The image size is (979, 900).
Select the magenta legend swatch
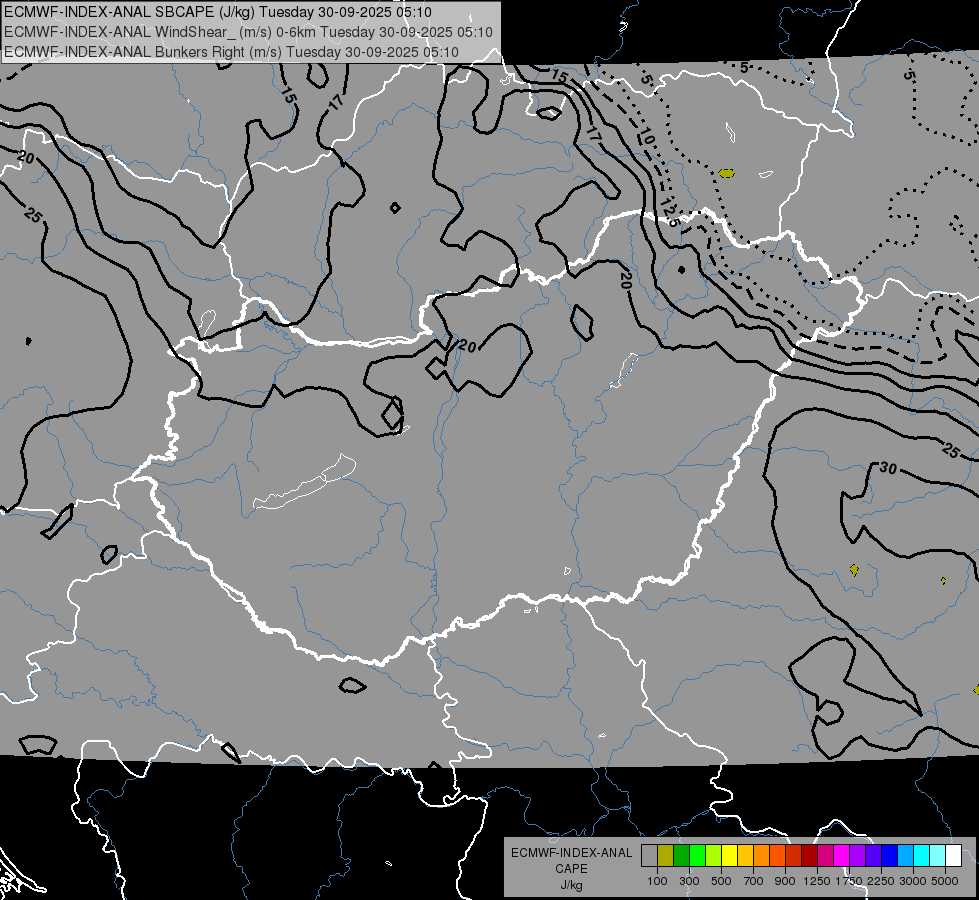[841, 856]
